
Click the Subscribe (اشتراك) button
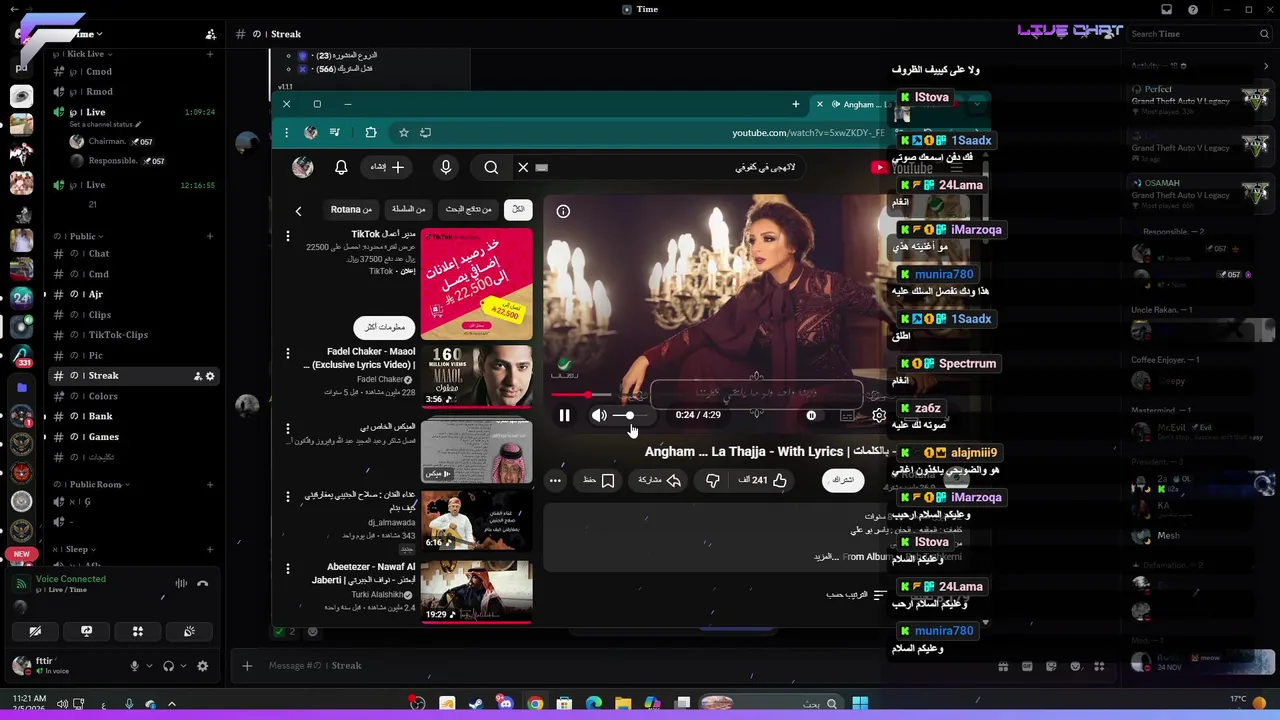coord(843,480)
